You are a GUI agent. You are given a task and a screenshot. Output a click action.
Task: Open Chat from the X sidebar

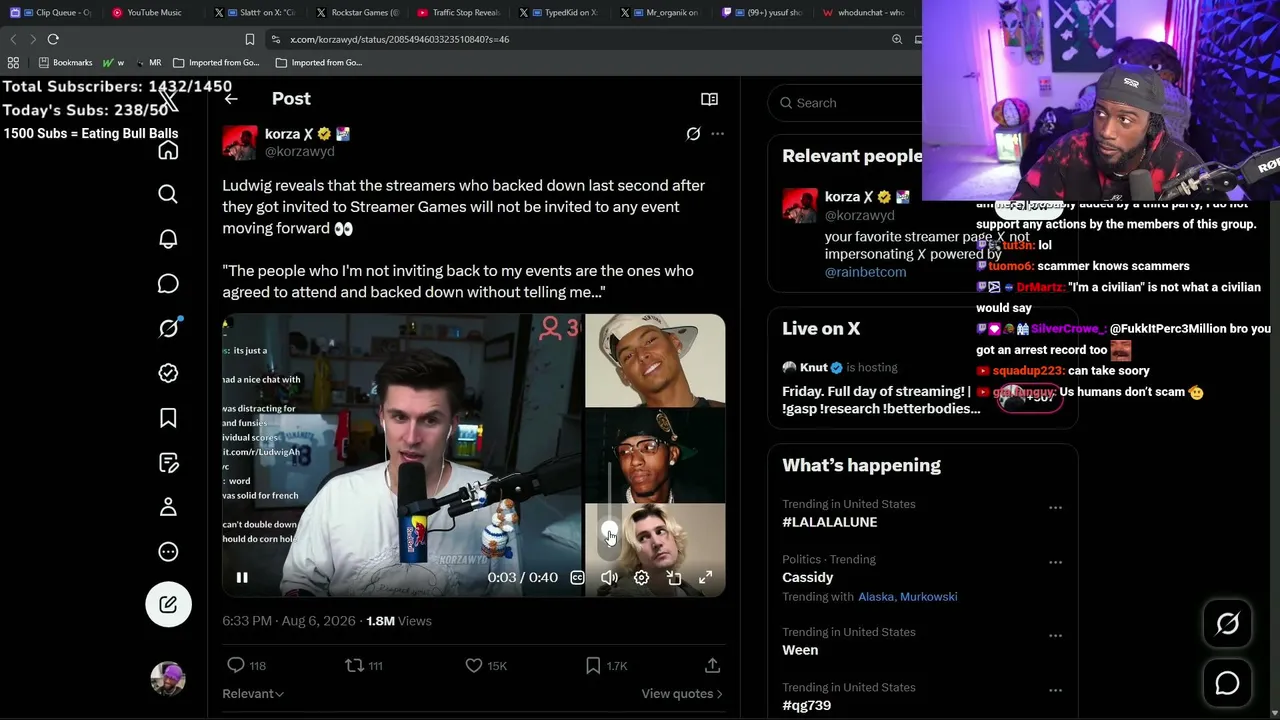[168, 284]
